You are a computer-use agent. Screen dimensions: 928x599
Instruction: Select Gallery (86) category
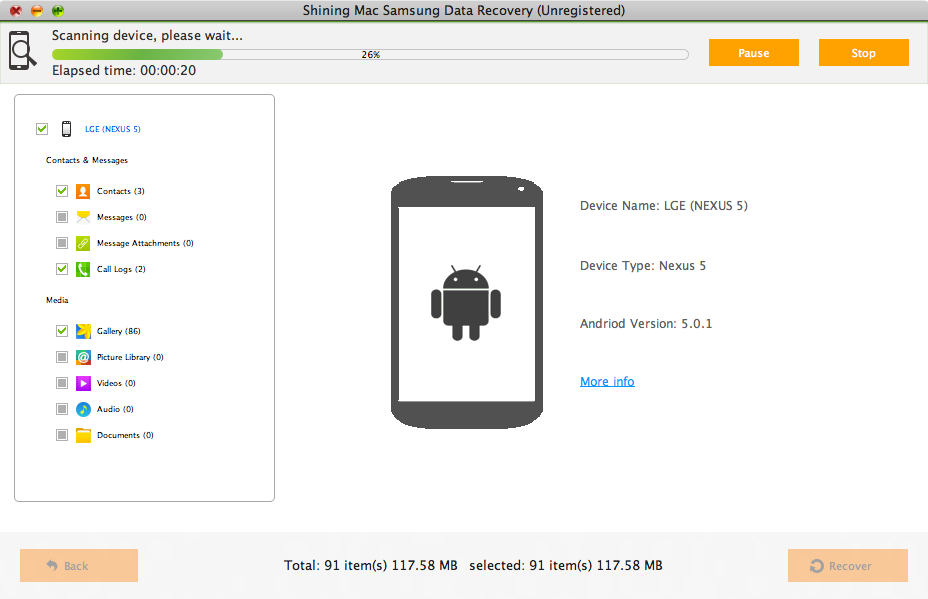(x=119, y=331)
